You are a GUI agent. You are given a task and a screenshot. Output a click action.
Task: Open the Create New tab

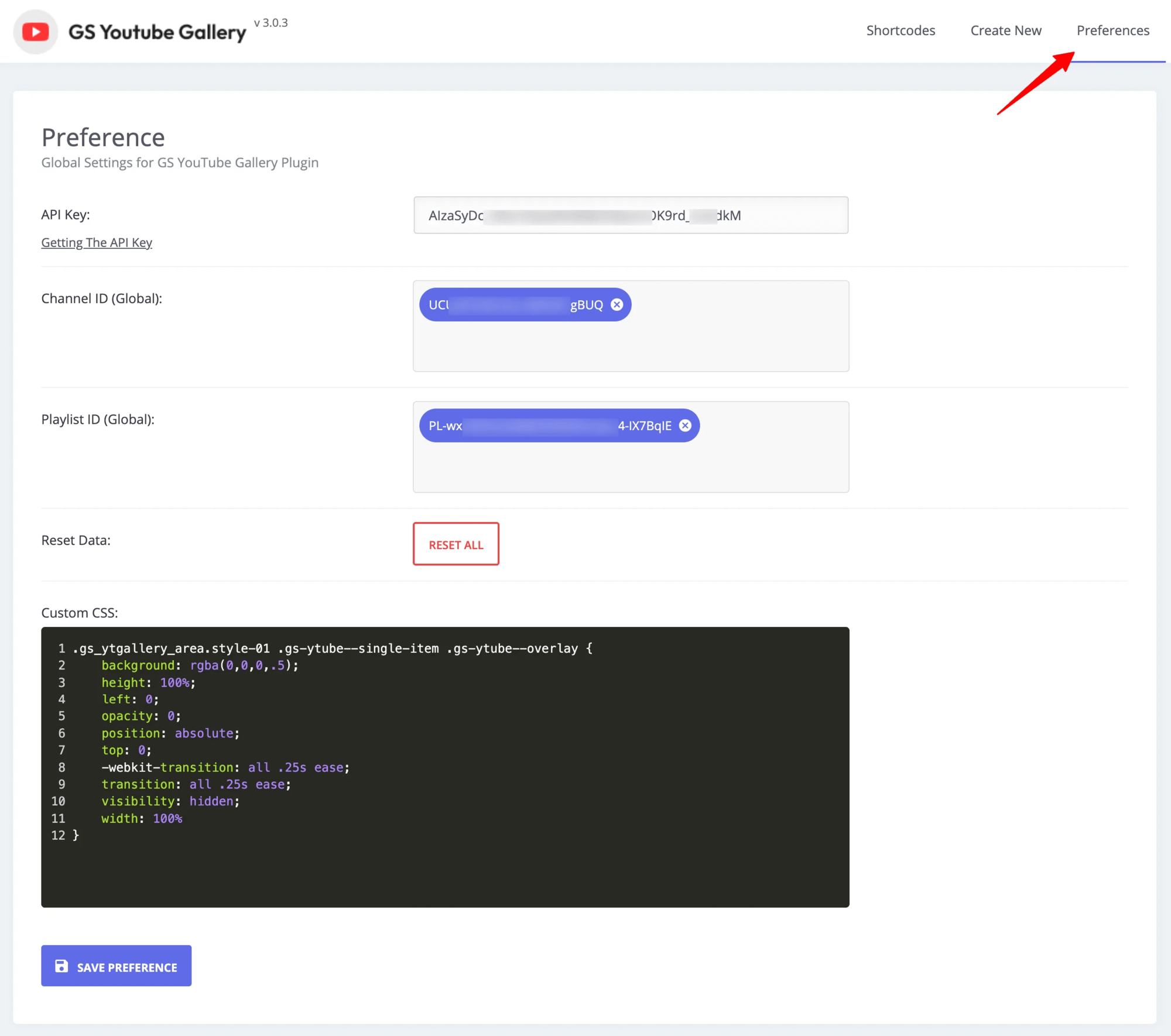click(x=1006, y=30)
